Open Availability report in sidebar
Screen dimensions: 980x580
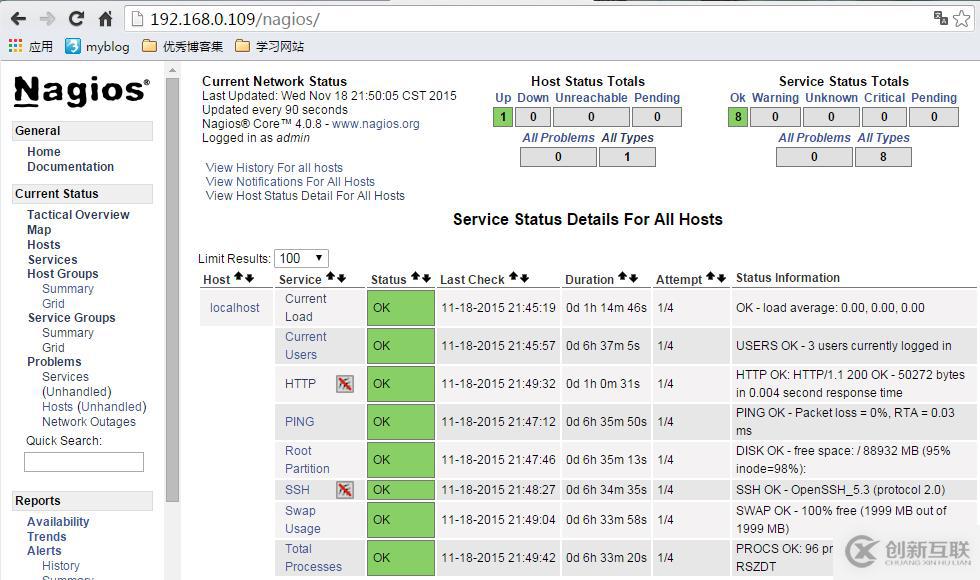tap(58, 522)
